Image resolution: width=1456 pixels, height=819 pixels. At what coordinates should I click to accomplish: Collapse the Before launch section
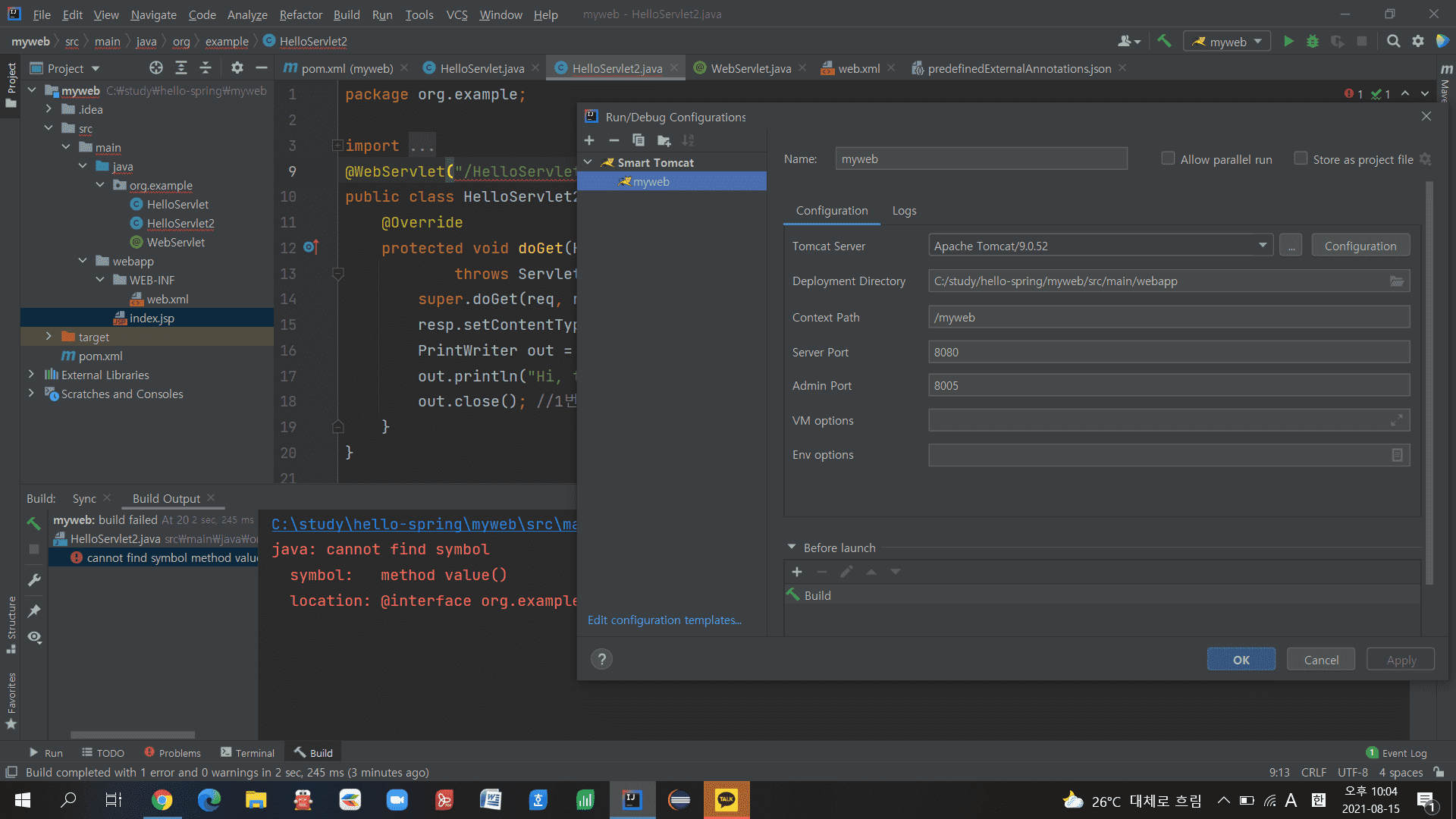click(x=792, y=547)
